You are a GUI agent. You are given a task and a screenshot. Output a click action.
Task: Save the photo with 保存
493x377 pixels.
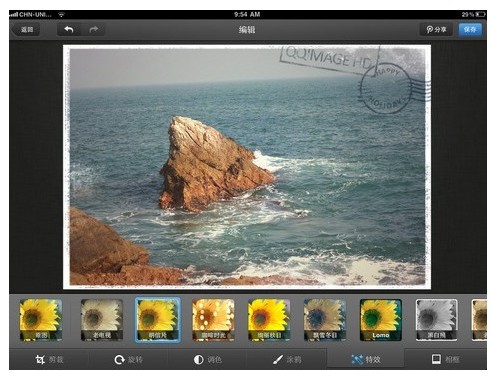click(470, 30)
